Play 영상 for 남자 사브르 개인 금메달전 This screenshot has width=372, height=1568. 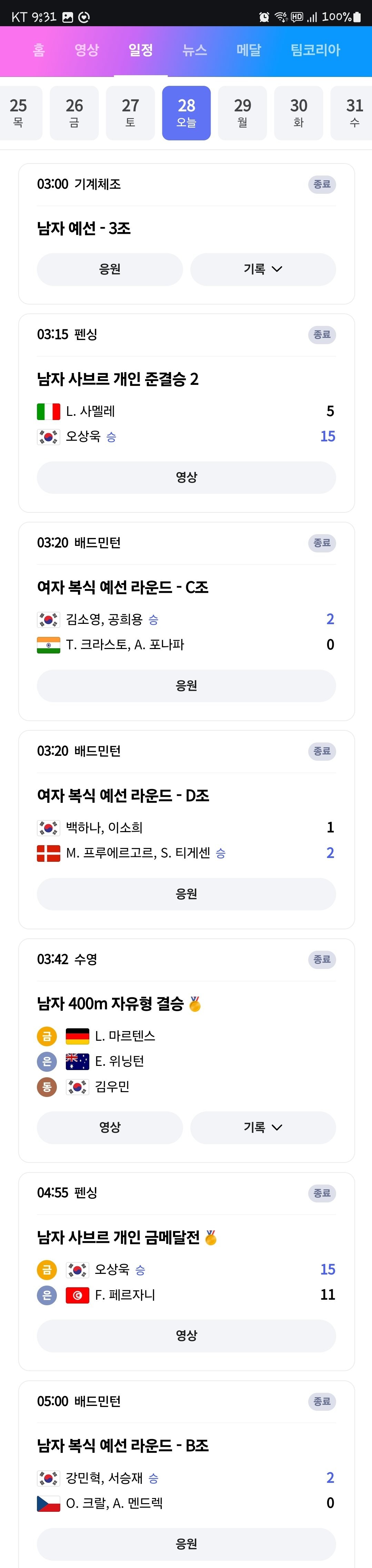(x=186, y=1336)
